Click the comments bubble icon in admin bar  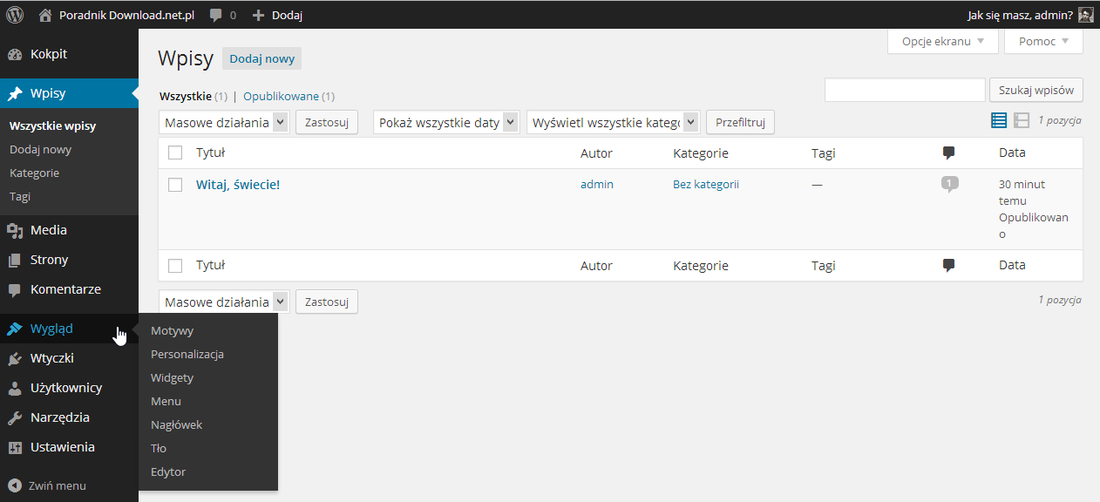(216, 15)
